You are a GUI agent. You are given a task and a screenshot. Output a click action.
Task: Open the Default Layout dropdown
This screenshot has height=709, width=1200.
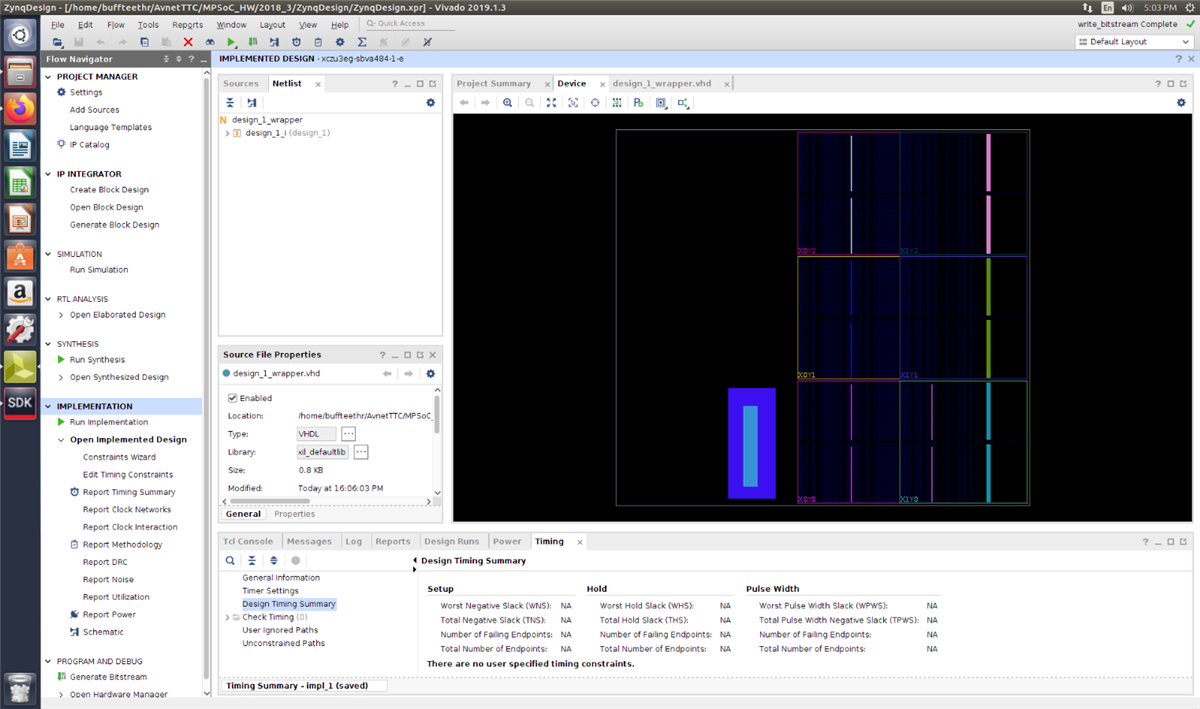point(1132,42)
